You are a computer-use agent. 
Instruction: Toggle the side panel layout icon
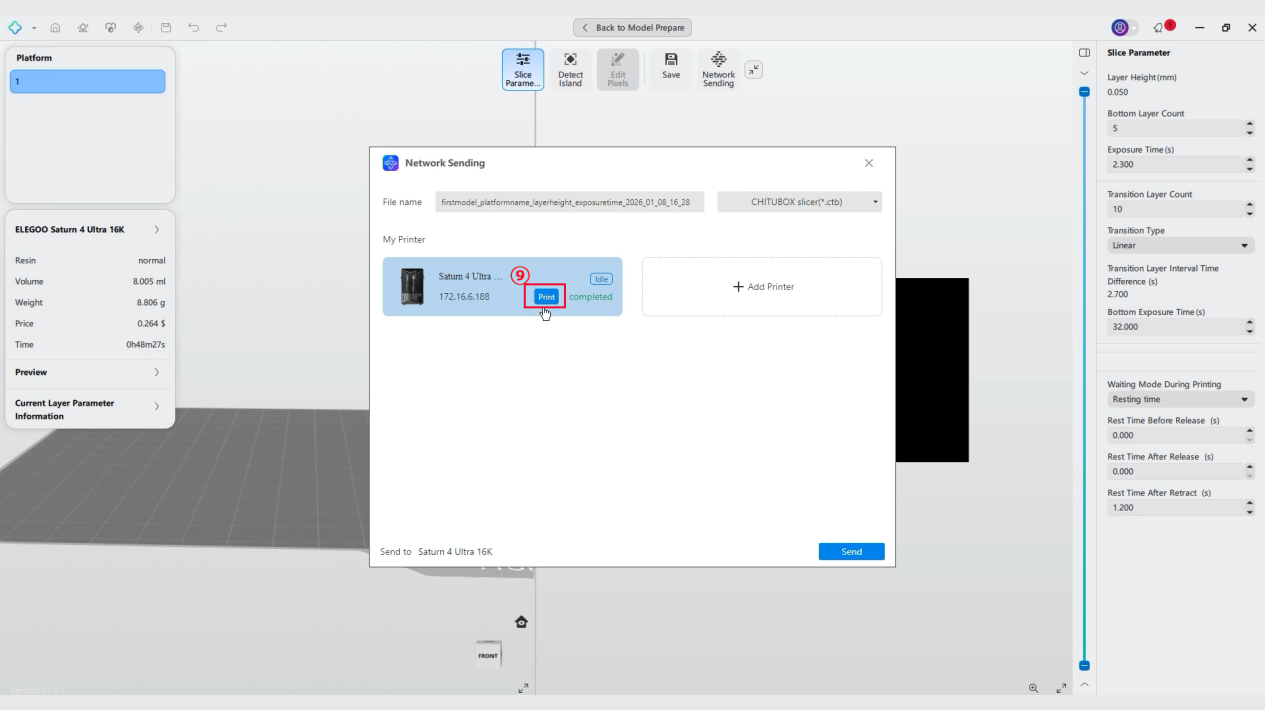[1084, 52]
